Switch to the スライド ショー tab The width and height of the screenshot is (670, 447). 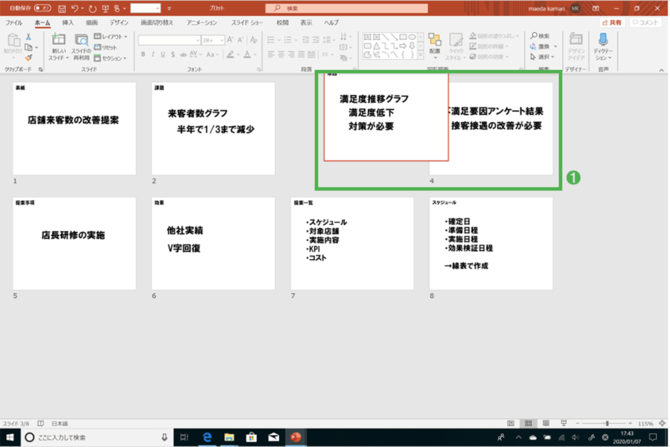pyautogui.click(x=247, y=23)
